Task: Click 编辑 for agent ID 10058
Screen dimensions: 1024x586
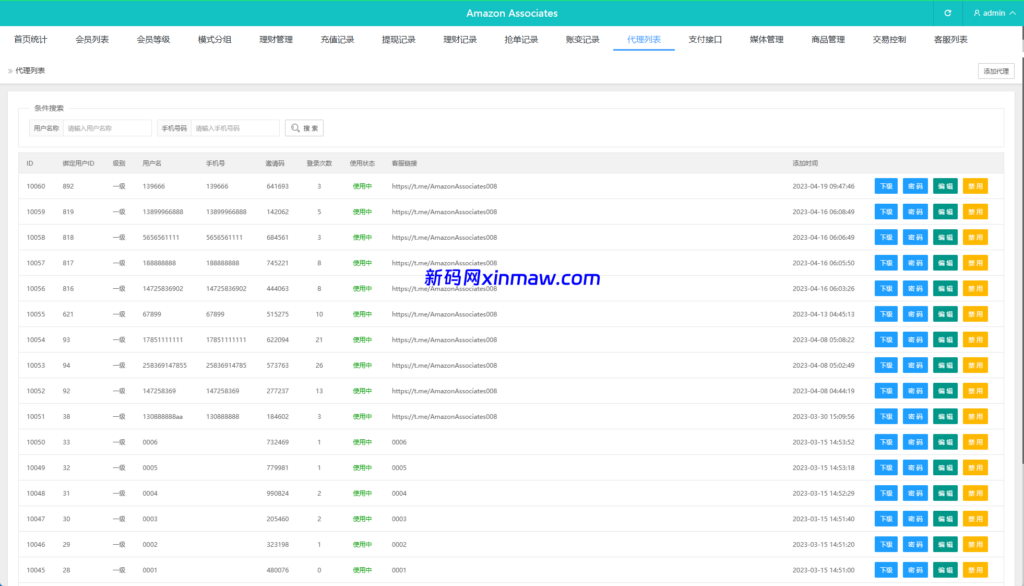Action: 945,237
